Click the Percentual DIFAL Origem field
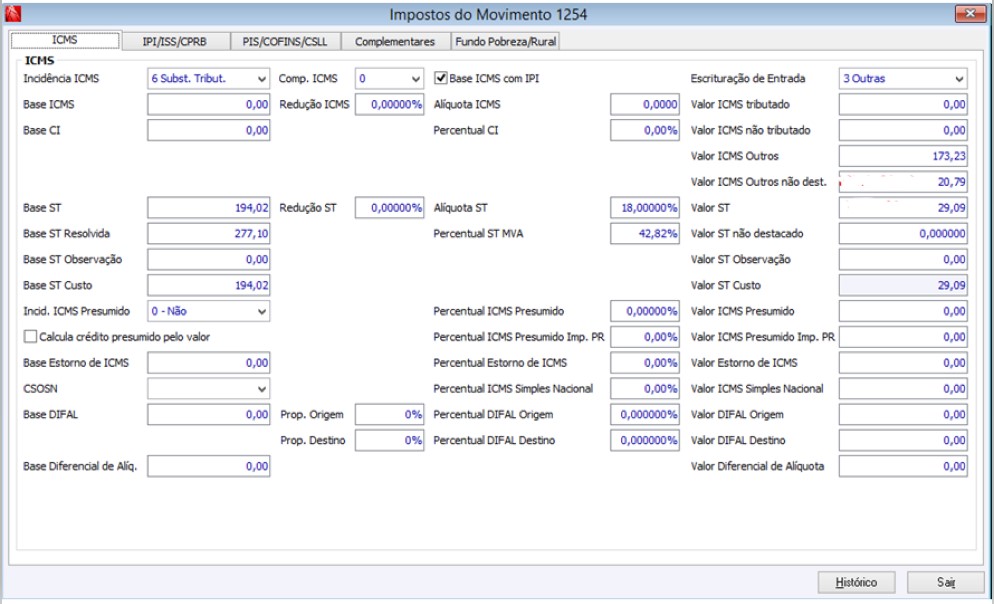Image resolution: width=994 pixels, height=604 pixels. [645, 414]
